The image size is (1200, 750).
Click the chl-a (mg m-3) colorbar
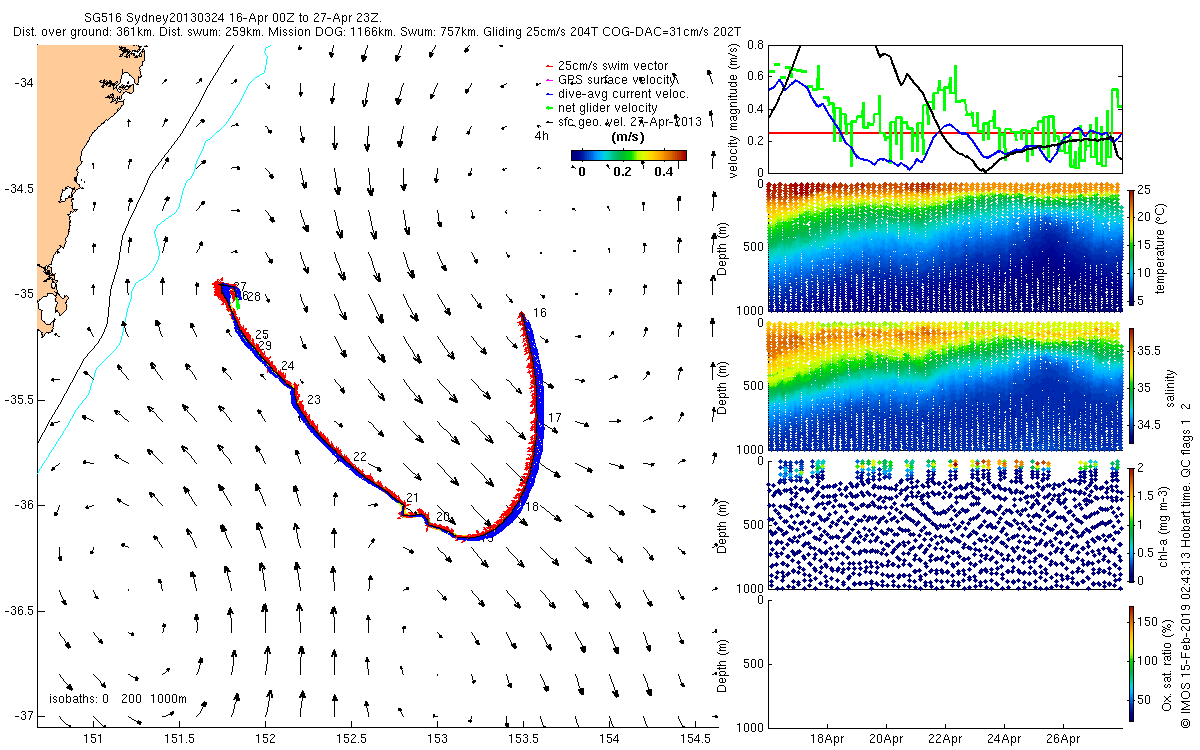point(1132,524)
